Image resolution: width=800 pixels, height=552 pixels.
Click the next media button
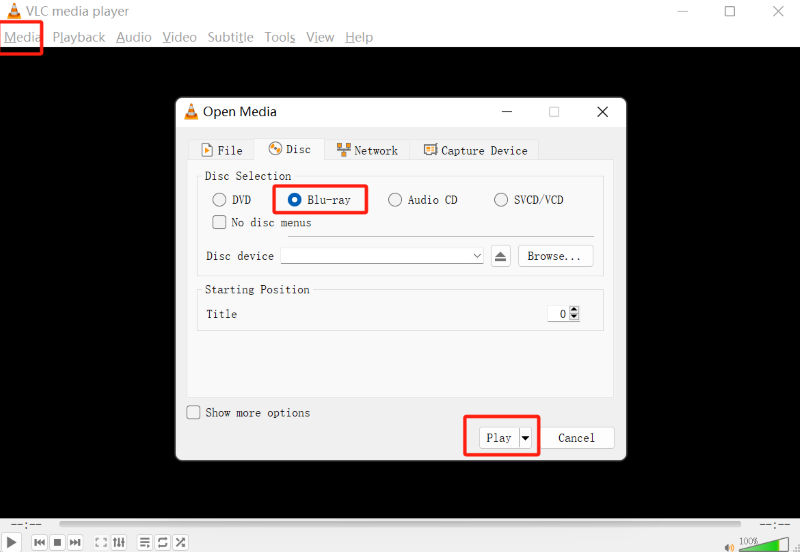[x=75, y=542]
